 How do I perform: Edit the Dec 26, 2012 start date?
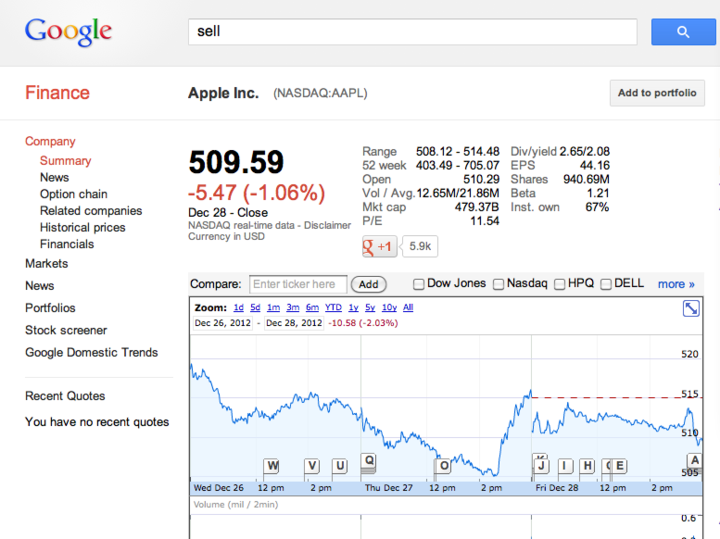click(x=223, y=323)
